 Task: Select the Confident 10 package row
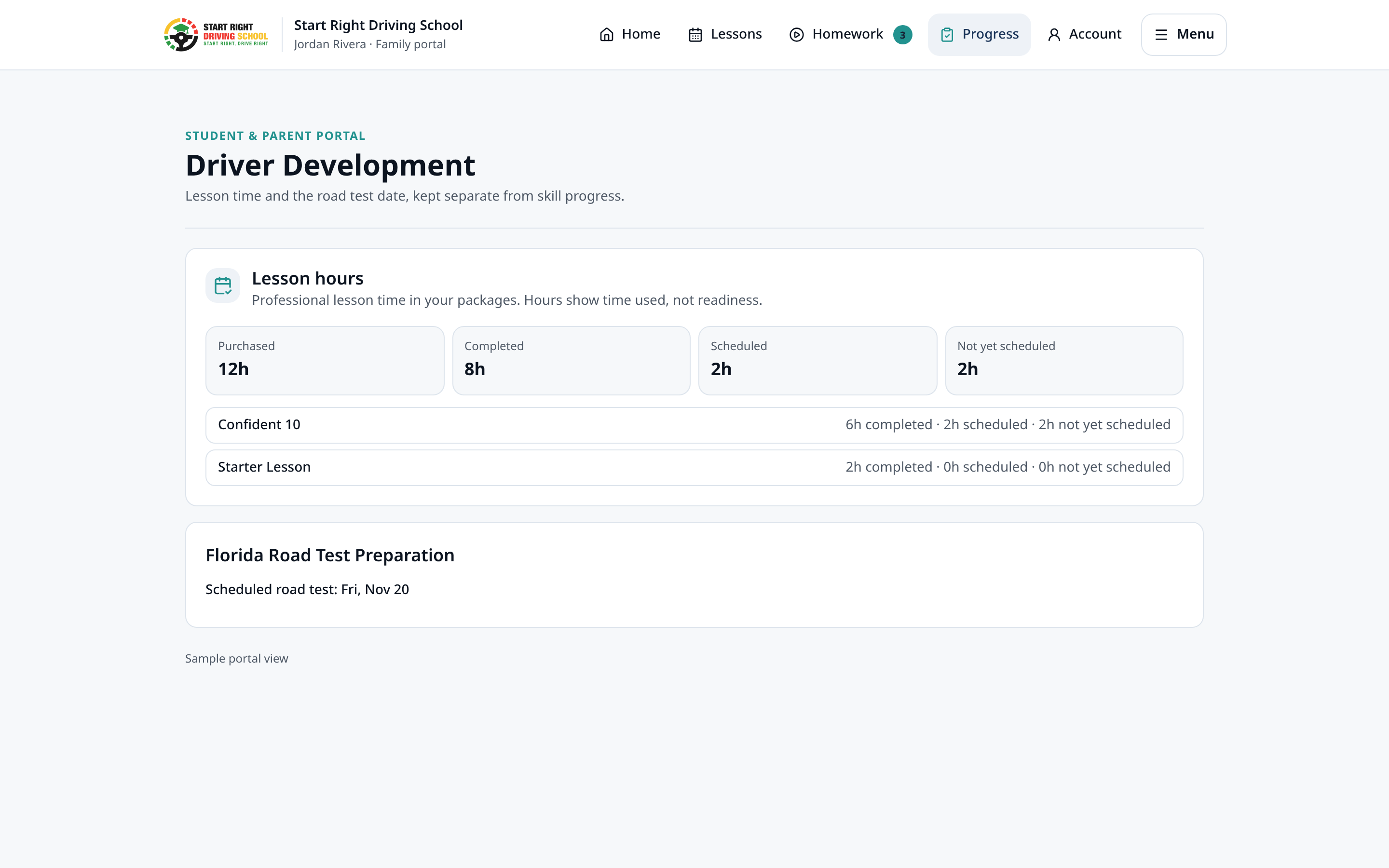[x=694, y=425]
